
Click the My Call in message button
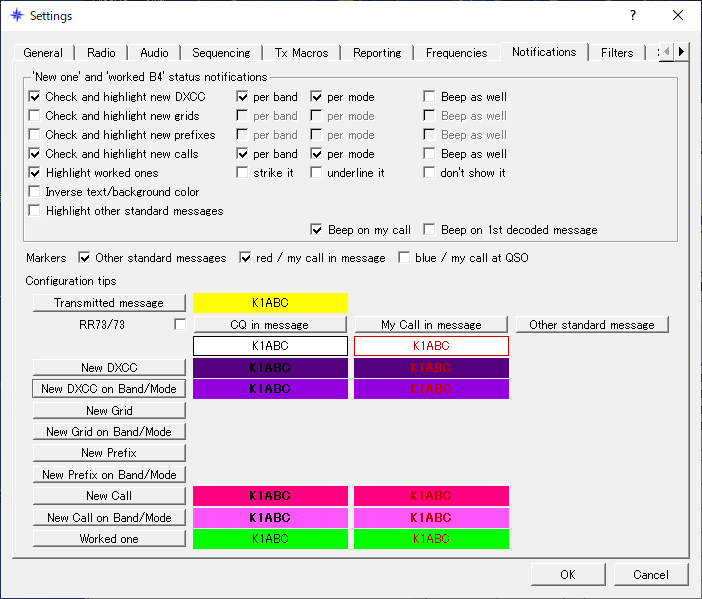[x=431, y=325]
